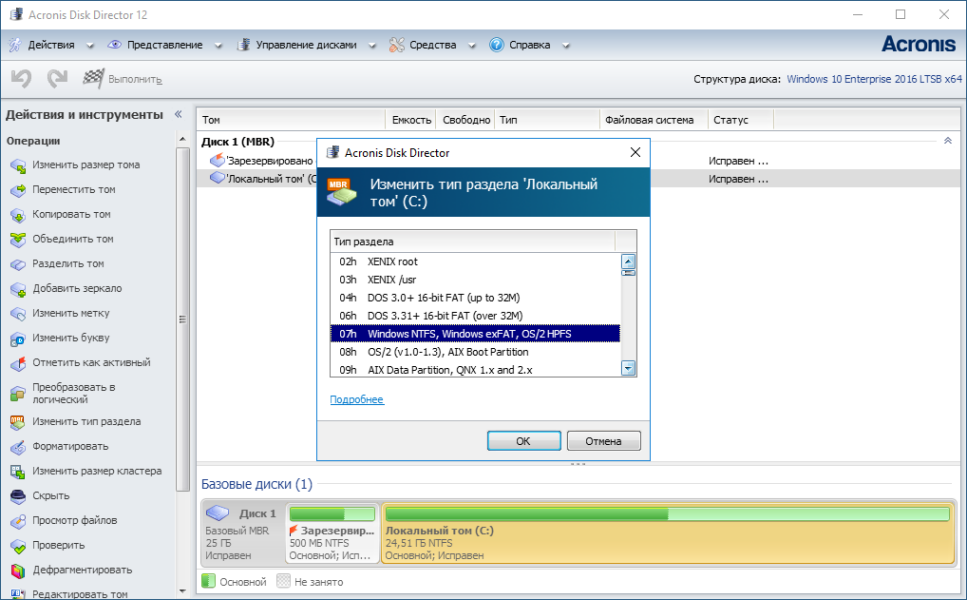Click the Convert to logical icon
The height and width of the screenshot is (600, 967).
pos(18,393)
